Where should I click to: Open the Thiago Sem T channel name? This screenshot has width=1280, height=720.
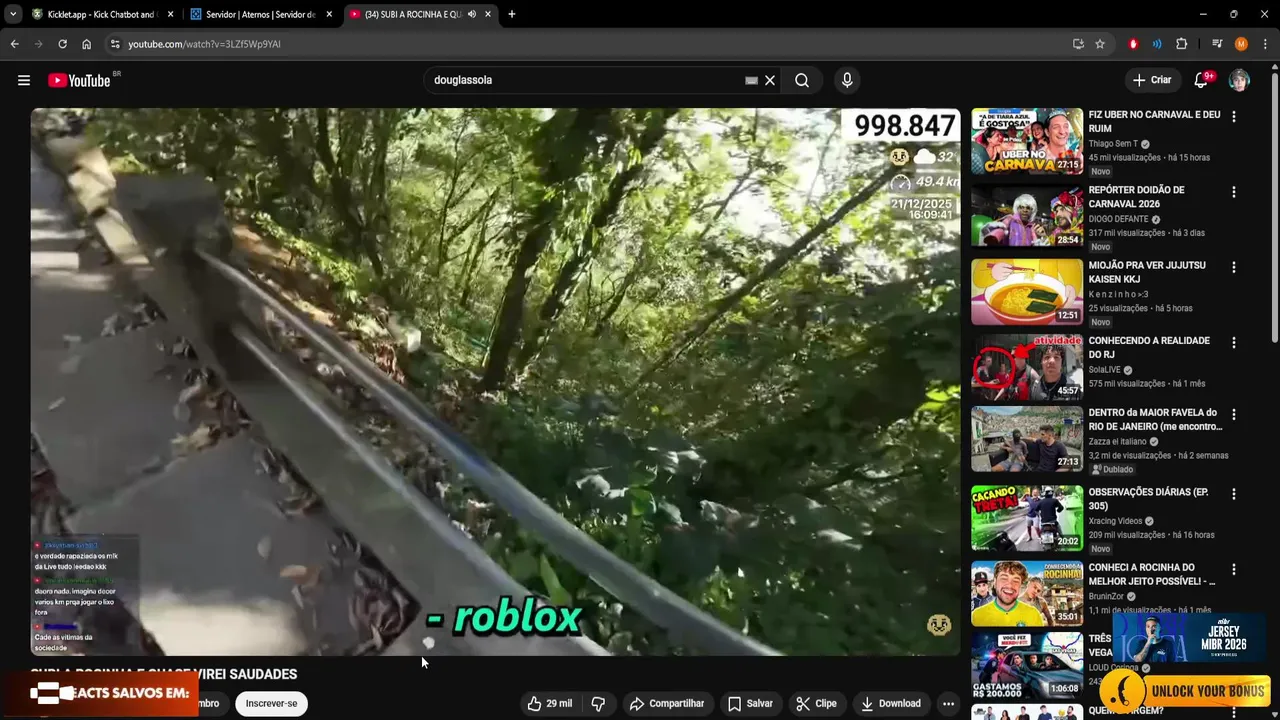coord(1113,144)
